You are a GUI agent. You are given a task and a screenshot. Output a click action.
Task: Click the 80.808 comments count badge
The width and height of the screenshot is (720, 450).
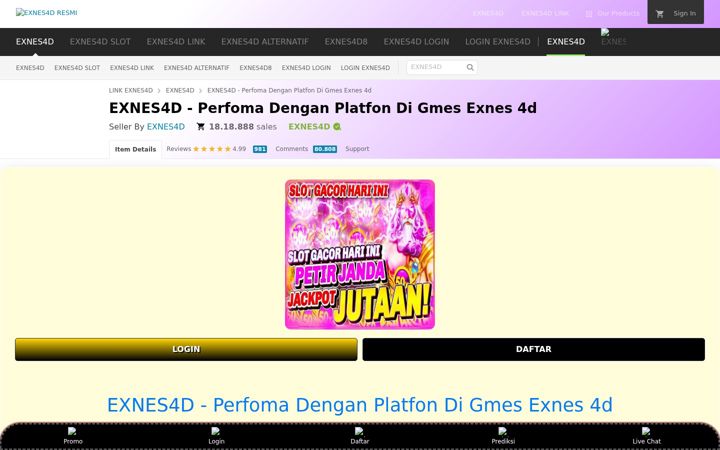(325, 149)
